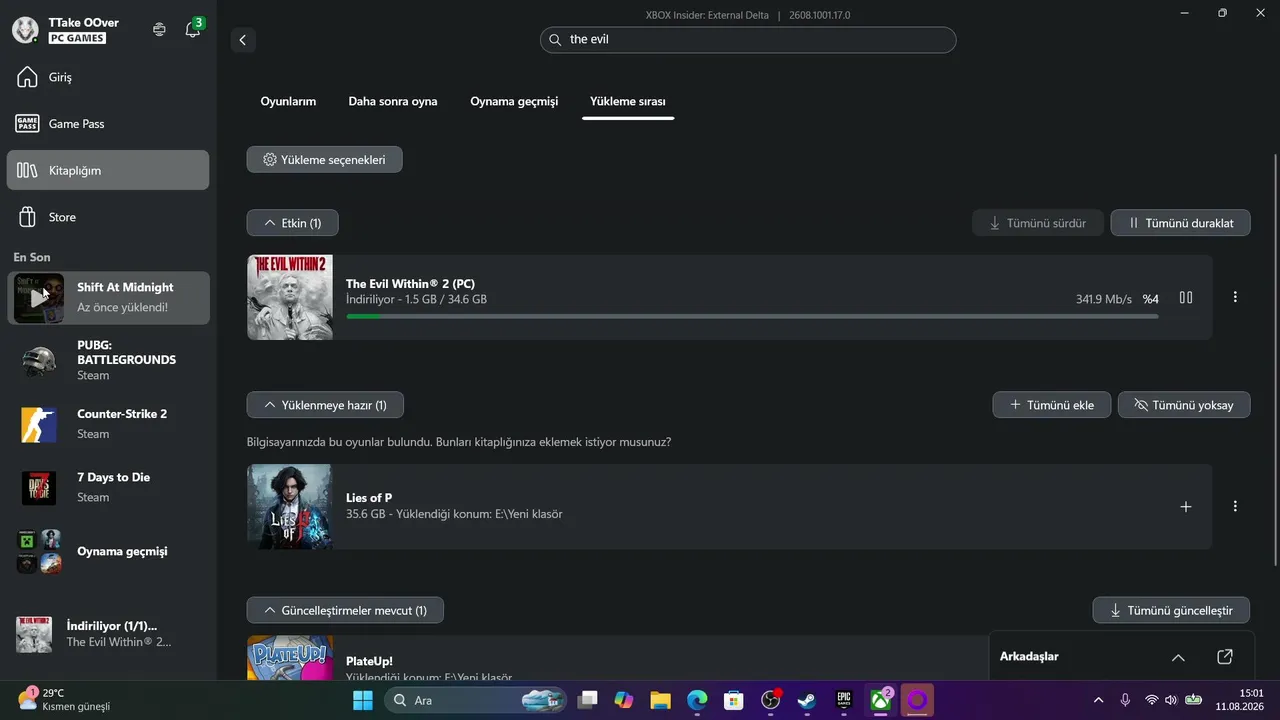This screenshot has width=1280, height=720.
Task: Open the weather widget showing 29°C
Action: point(65,700)
